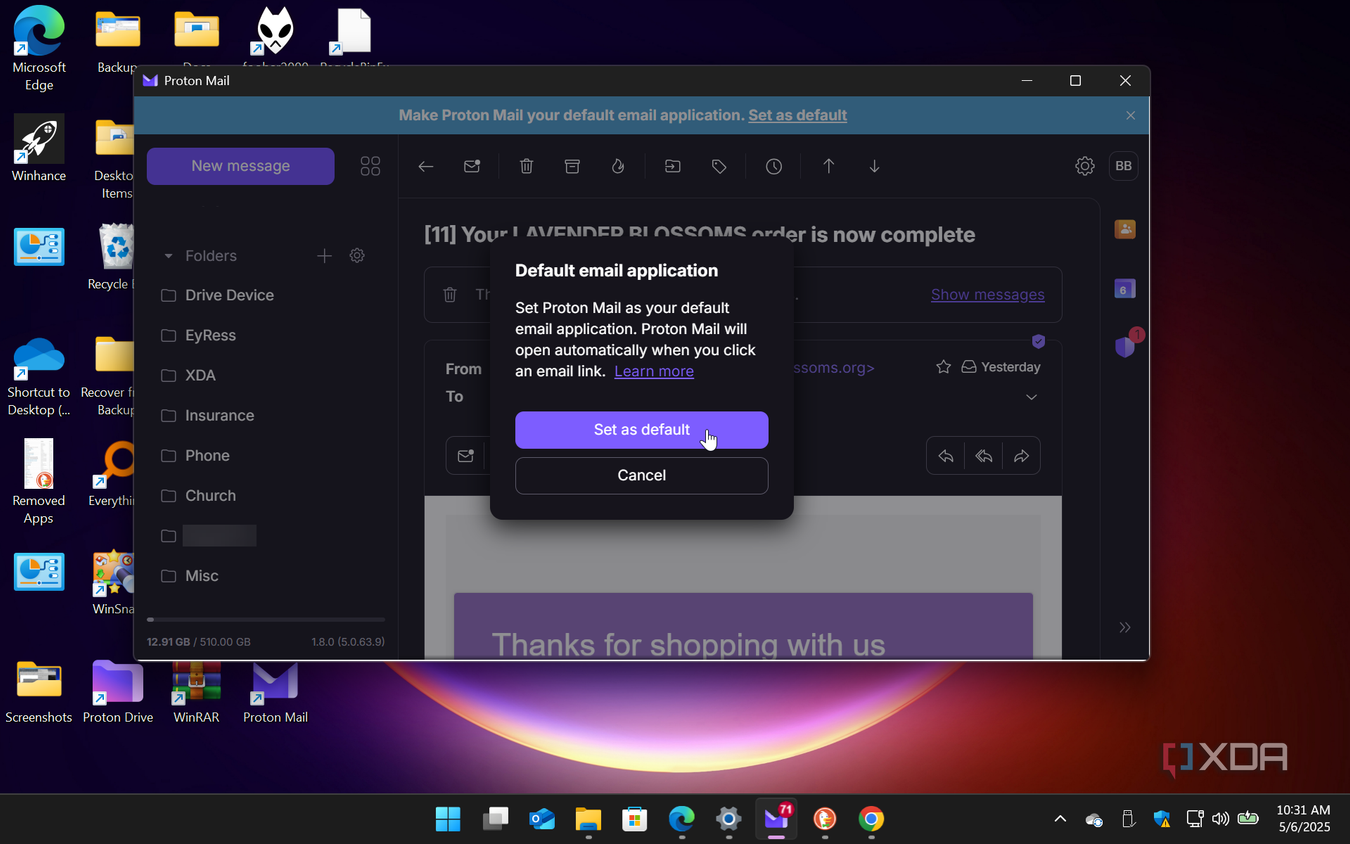This screenshot has width=1350, height=844.
Task: Forward the message with forward arrow
Action: [x=1021, y=456]
